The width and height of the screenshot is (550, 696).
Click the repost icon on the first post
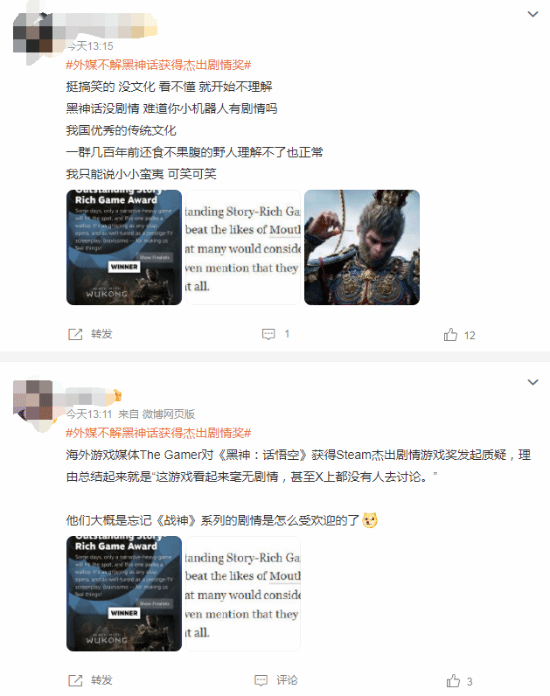point(75,334)
